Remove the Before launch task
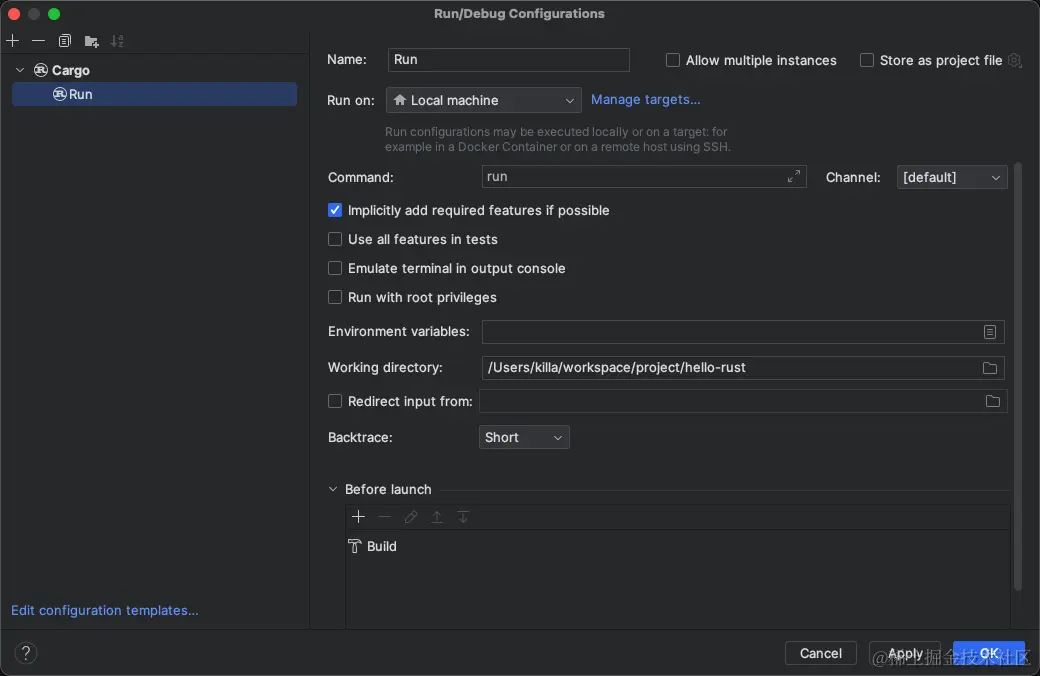This screenshot has height=676, width=1040. (384, 516)
